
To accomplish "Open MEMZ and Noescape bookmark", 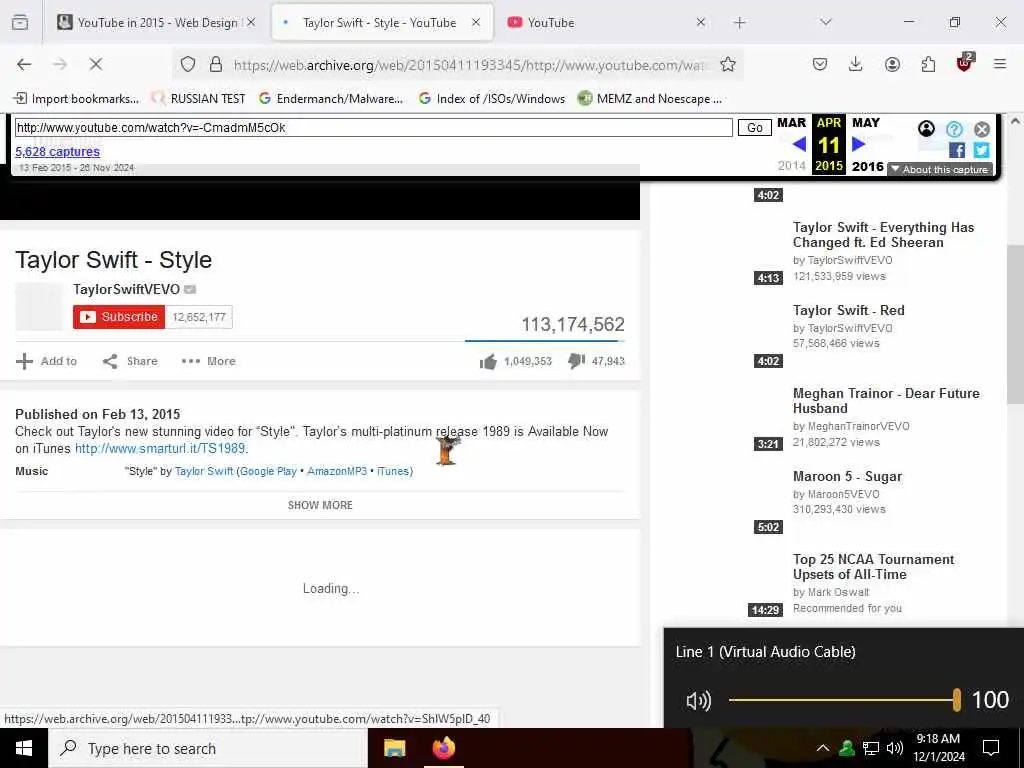I will point(650,99).
